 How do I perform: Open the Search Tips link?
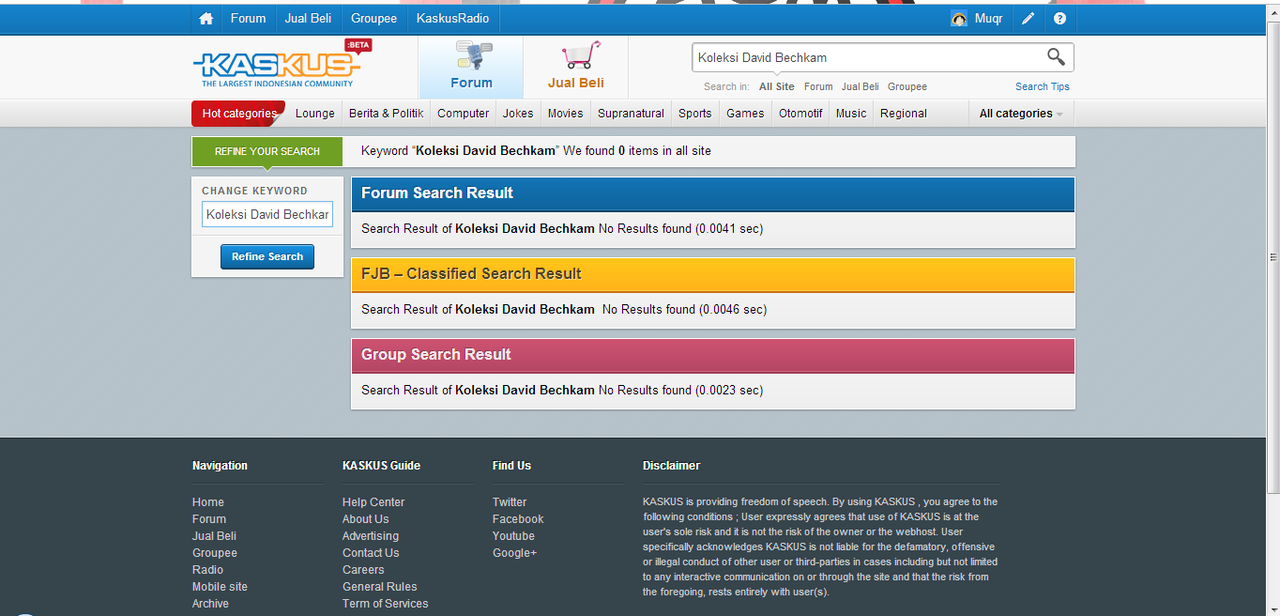click(x=1042, y=87)
